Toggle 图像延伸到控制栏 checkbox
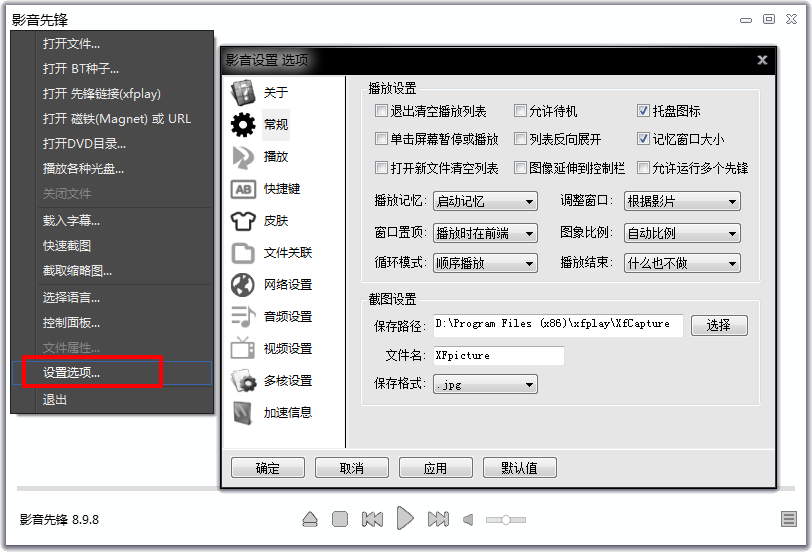The image size is (812, 552). click(x=520, y=168)
